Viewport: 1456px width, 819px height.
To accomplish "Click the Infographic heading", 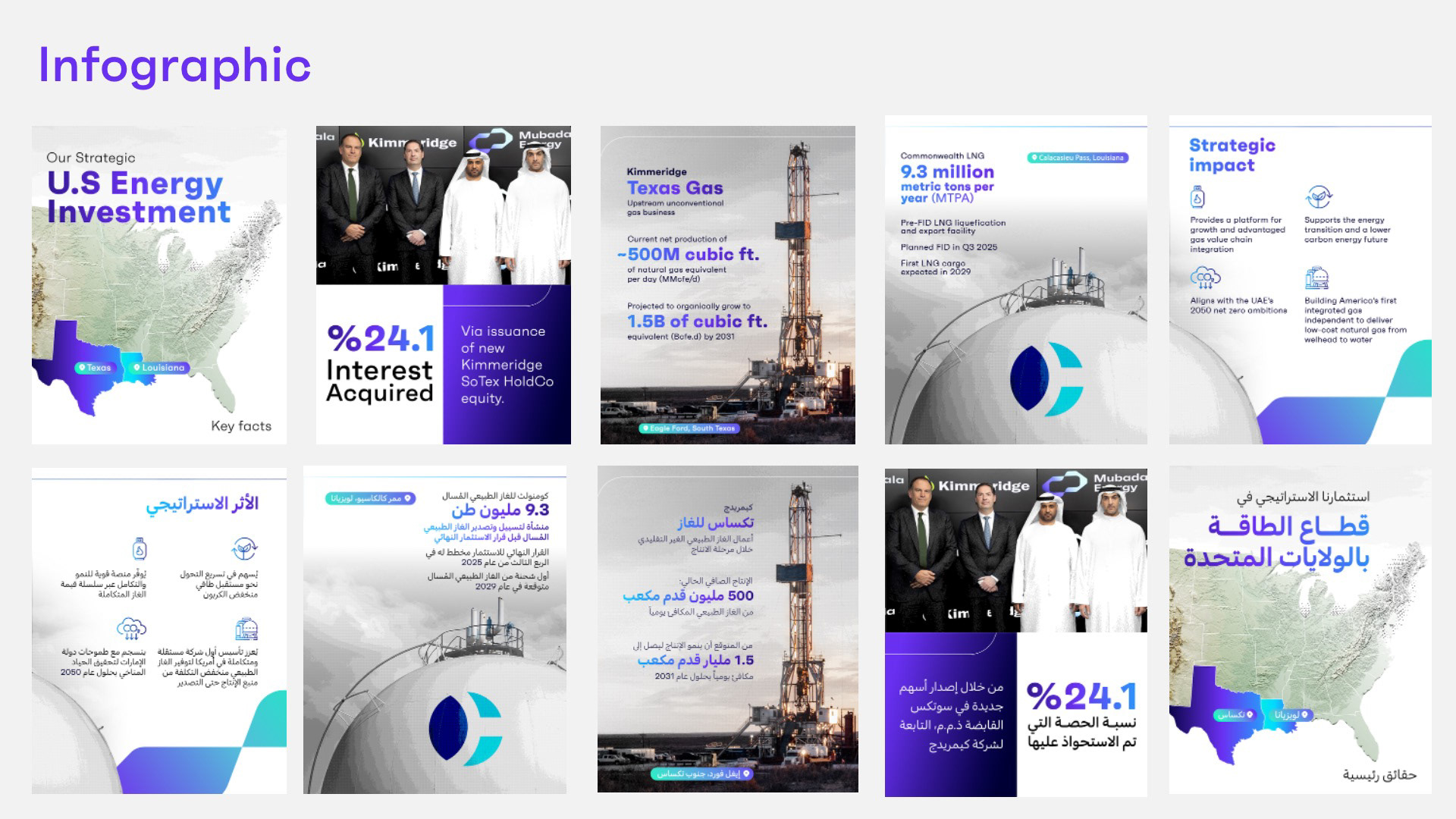I will 174,65.
